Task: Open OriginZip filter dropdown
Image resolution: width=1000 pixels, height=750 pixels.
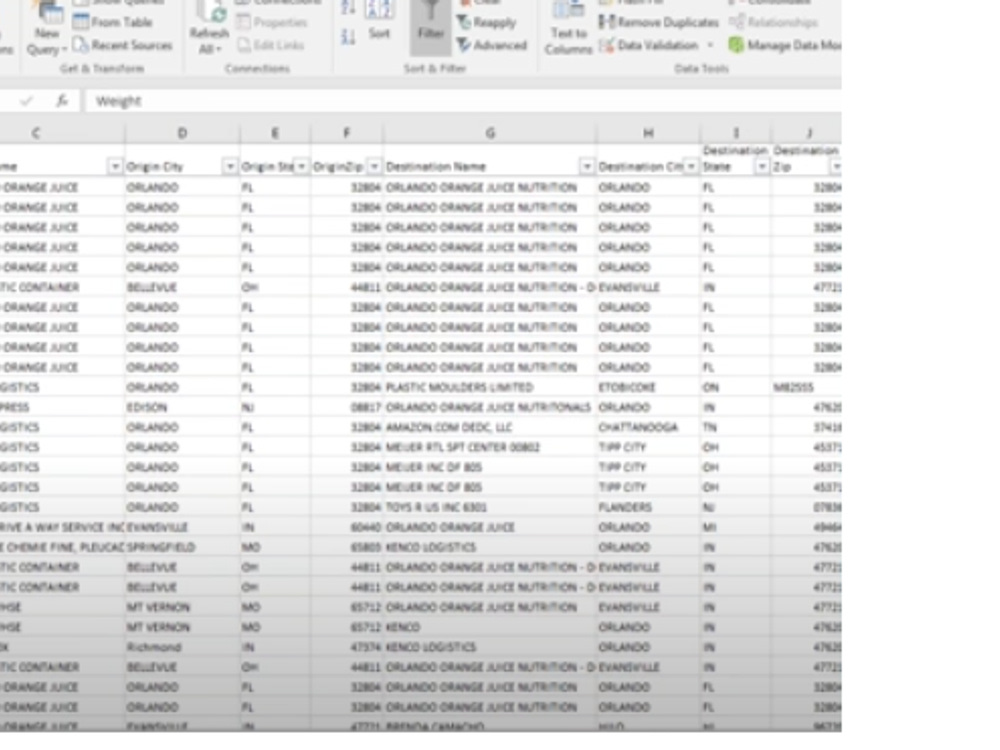Action: point(374,166)
